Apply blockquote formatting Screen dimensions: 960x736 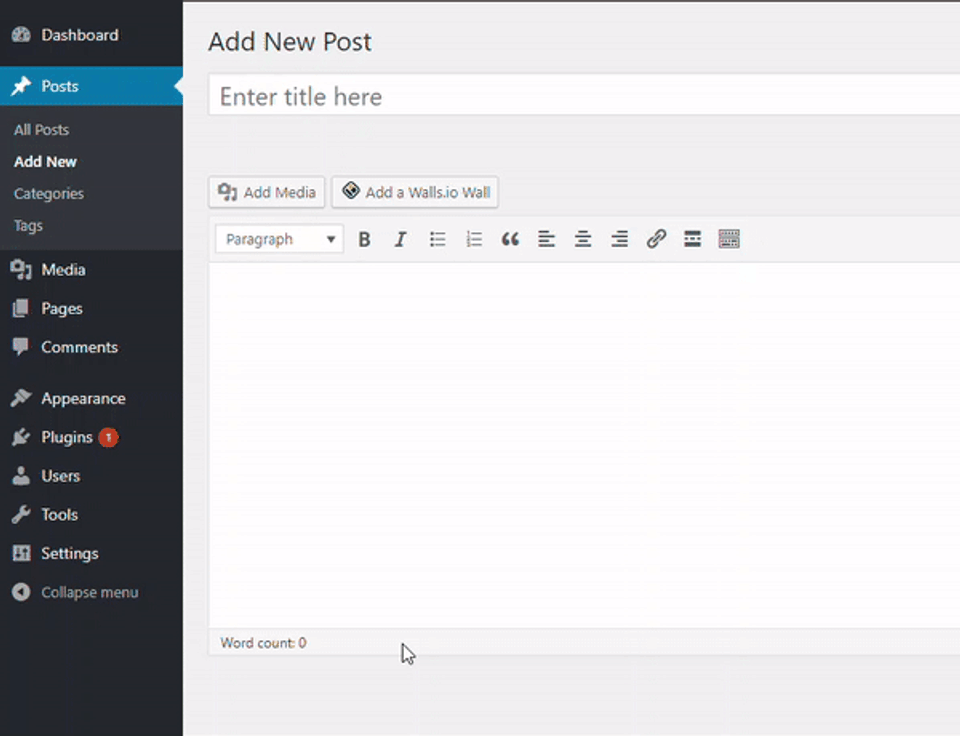click(510, 239)
